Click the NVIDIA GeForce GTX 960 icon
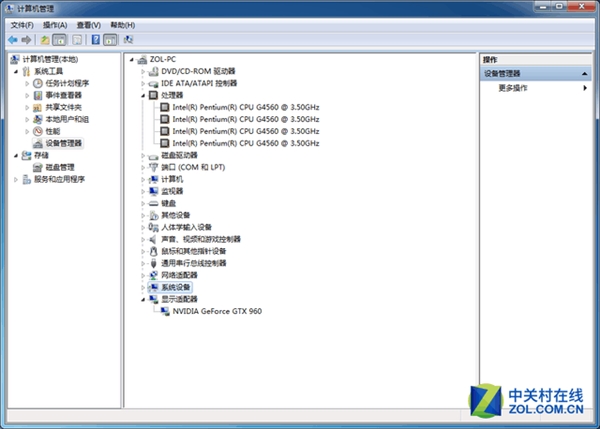Viewport: 600px width, 429px height. click(x=165, y=311)
